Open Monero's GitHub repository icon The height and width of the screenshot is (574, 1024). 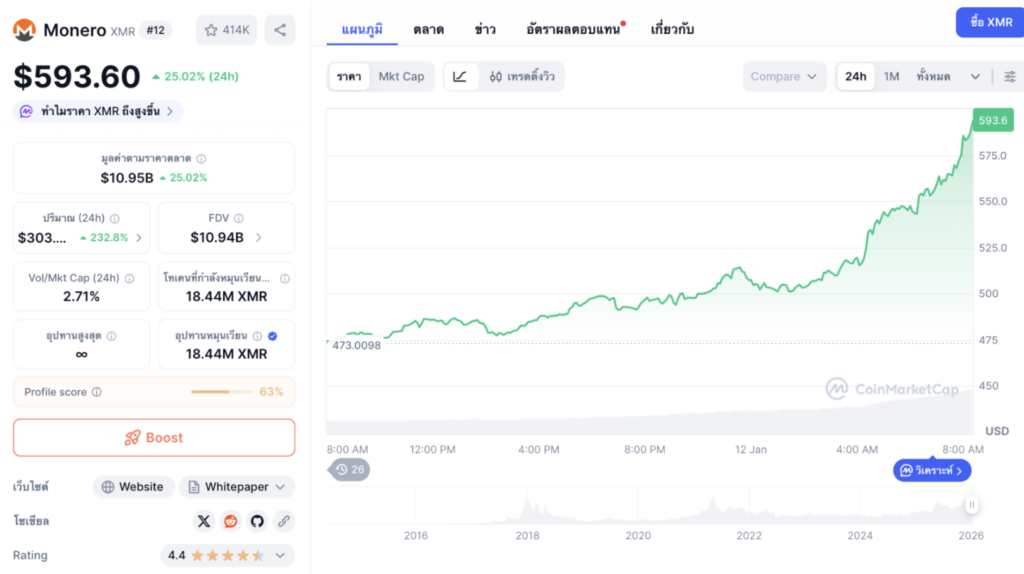257,521
